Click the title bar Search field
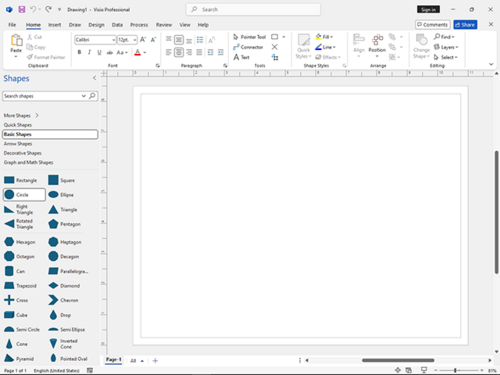 click(x=253, y=9)
